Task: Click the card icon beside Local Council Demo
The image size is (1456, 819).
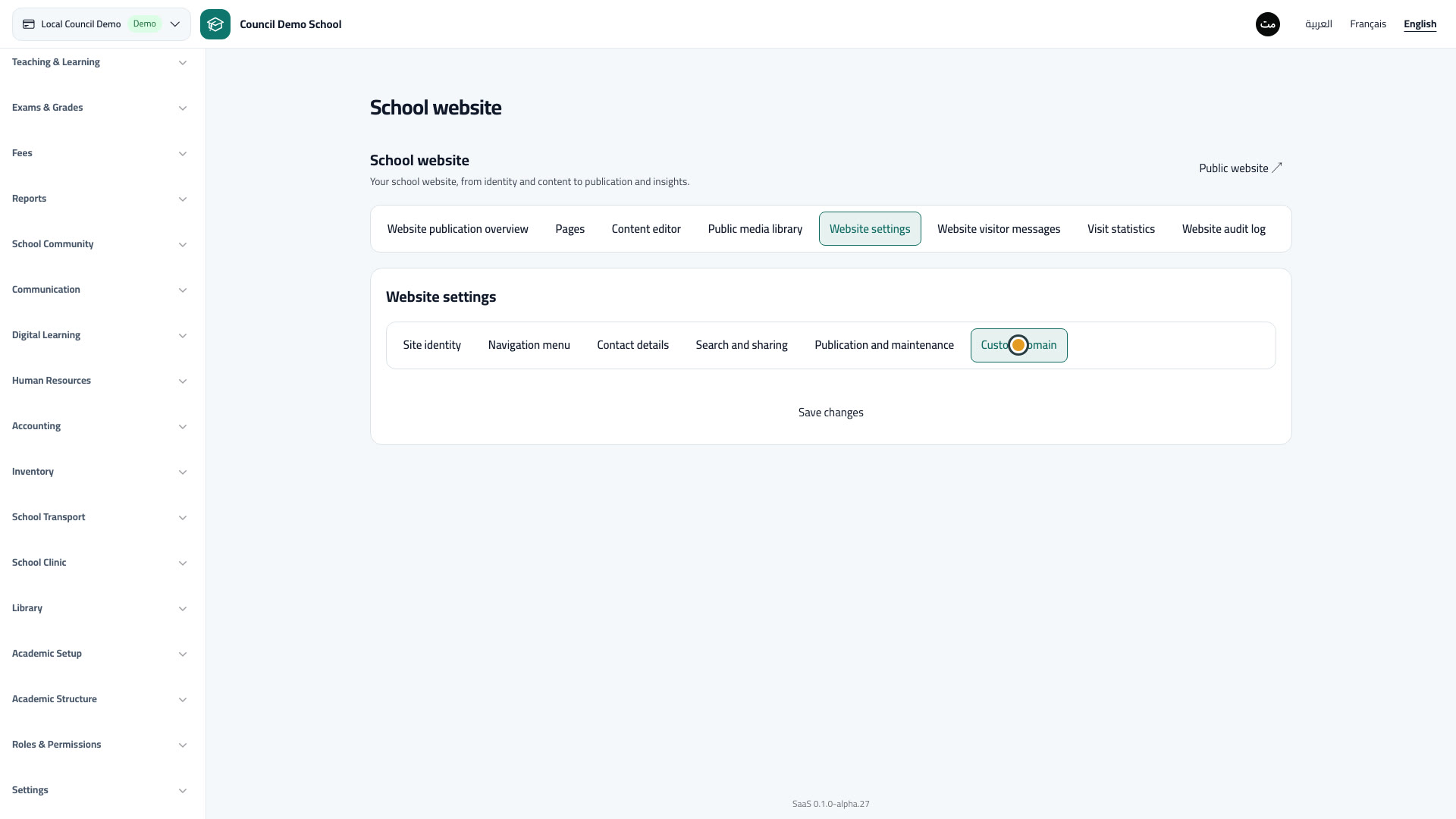Action: 29,24
